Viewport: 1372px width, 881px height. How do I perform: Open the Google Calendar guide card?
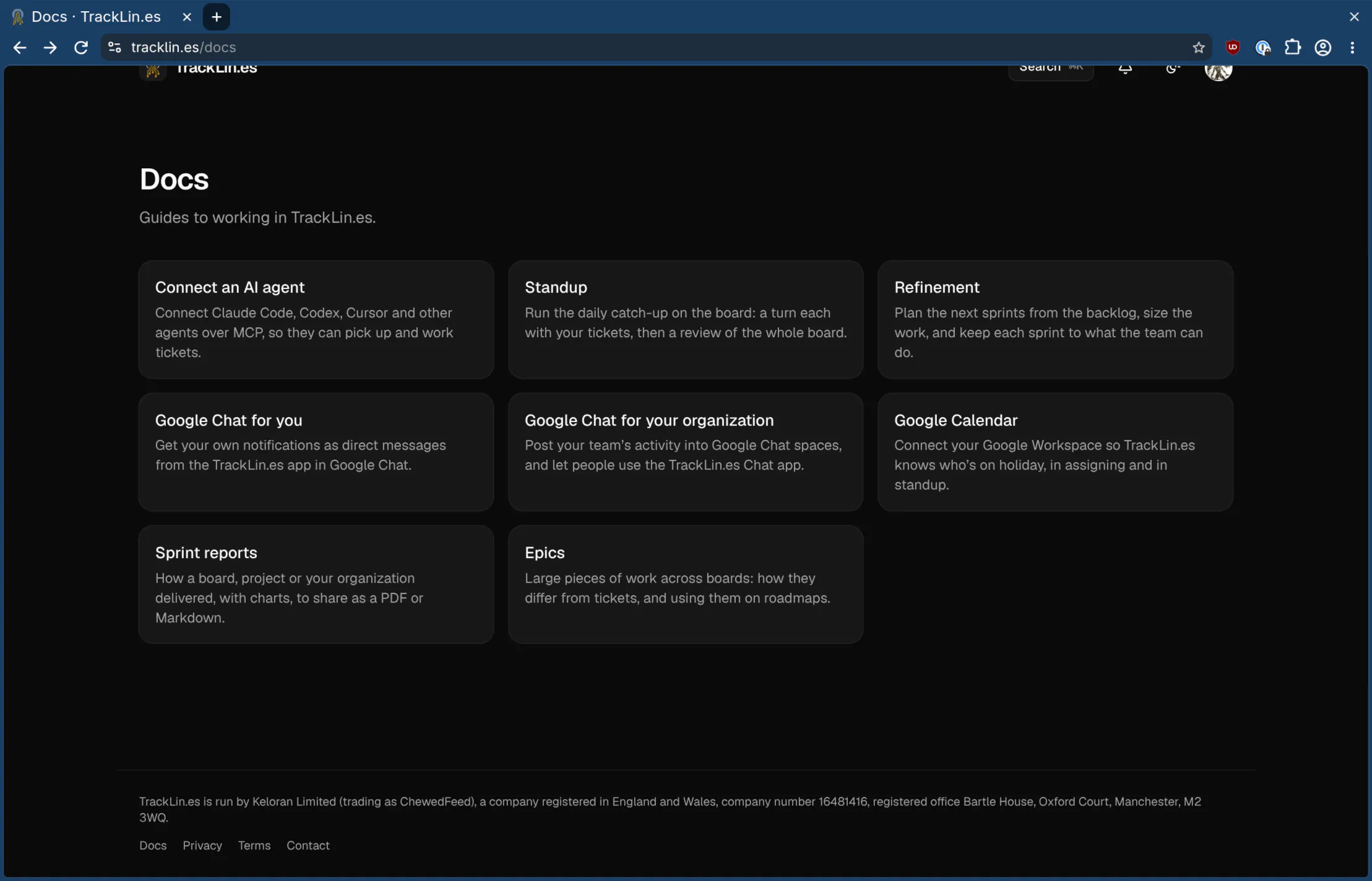[x=1055, y=452]
